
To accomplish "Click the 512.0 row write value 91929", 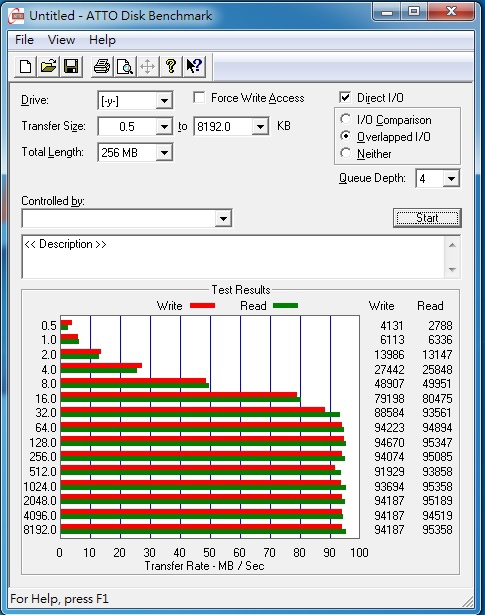I will click(389, 472).
